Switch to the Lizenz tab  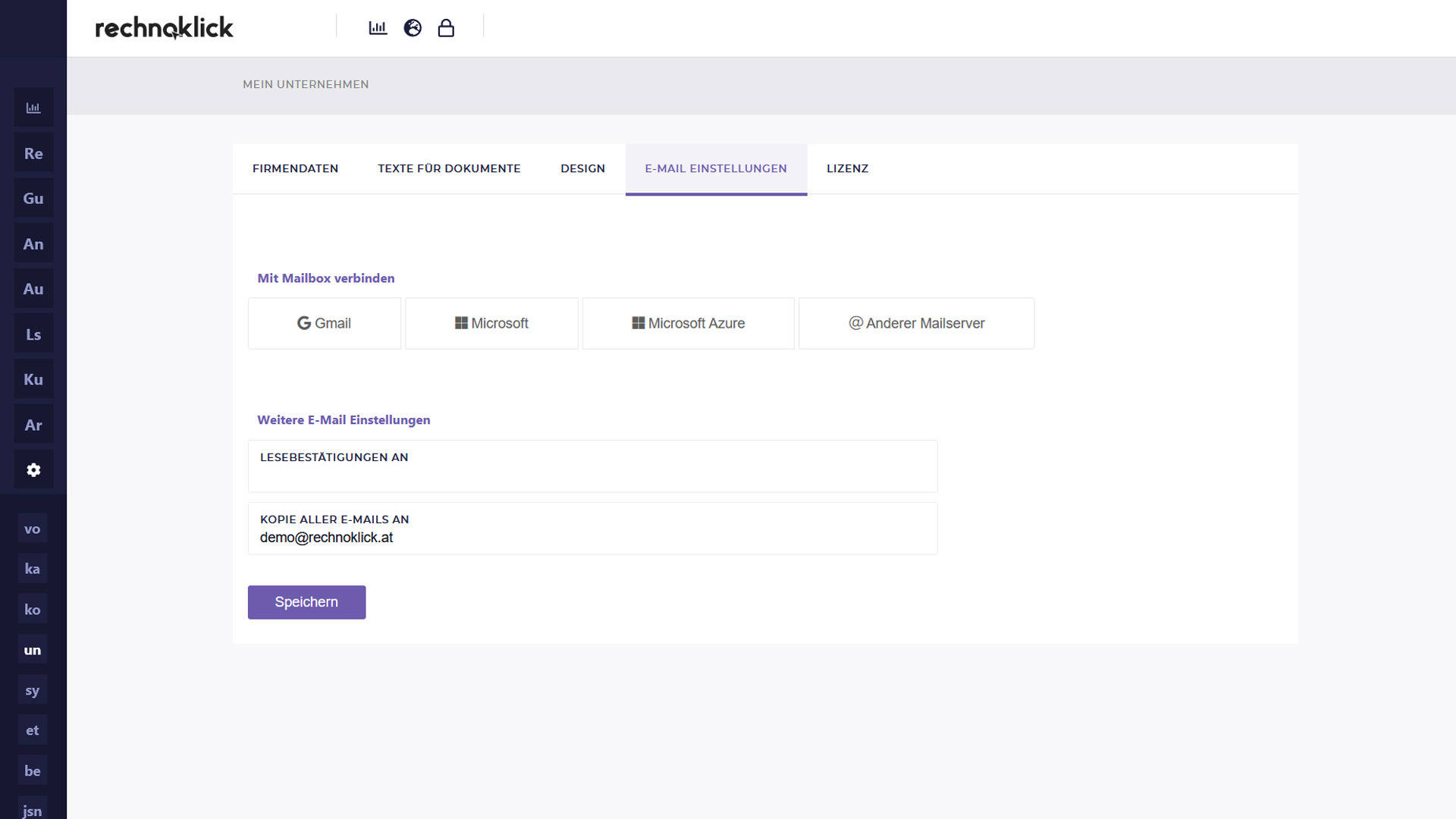click(x=847, y=168)
